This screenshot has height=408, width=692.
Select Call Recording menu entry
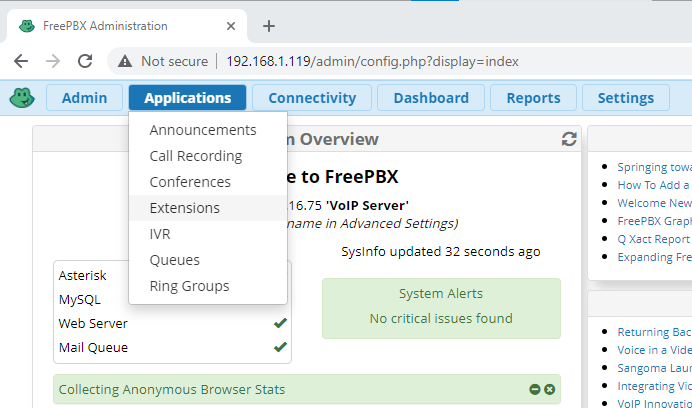pyautogui.click(x=208, y=156)
